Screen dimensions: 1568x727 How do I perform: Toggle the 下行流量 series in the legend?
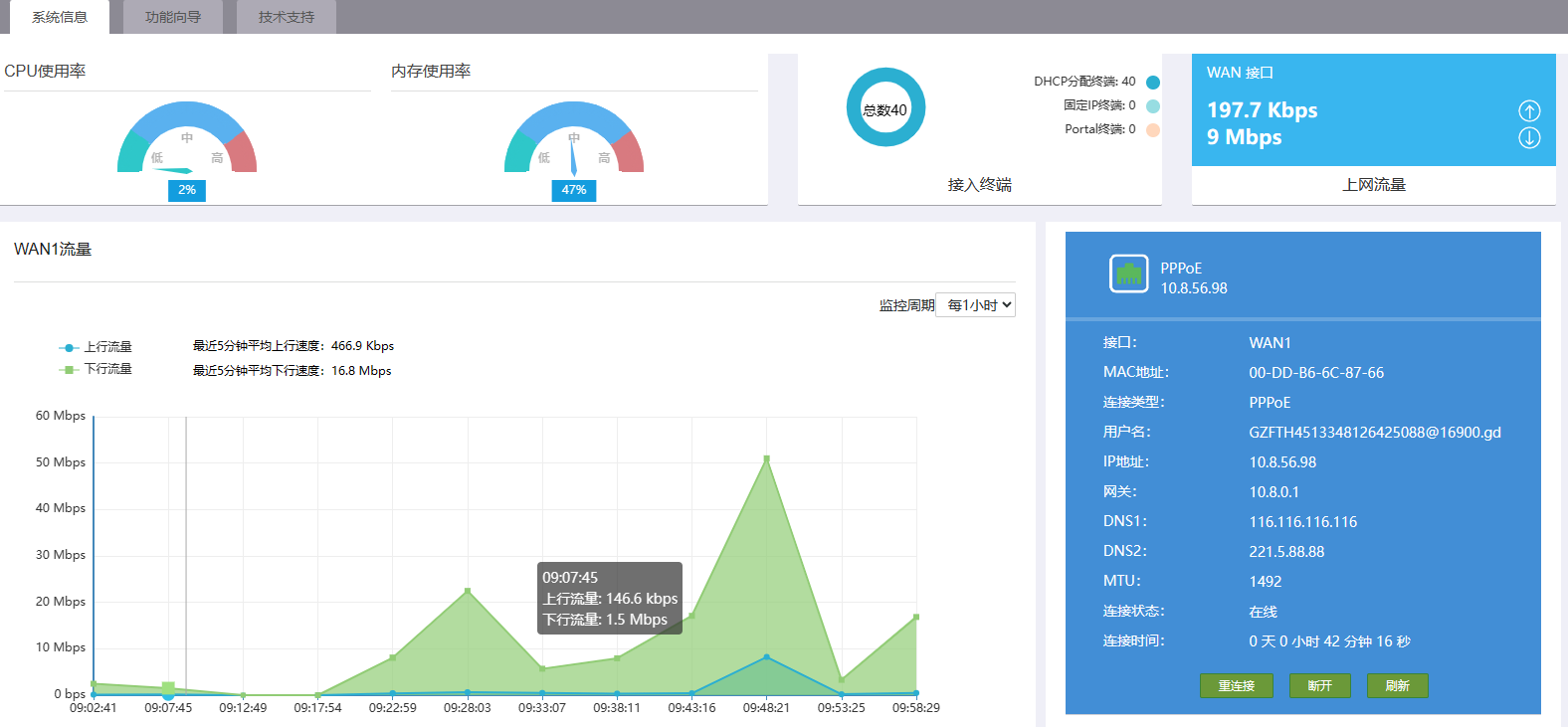97,369
